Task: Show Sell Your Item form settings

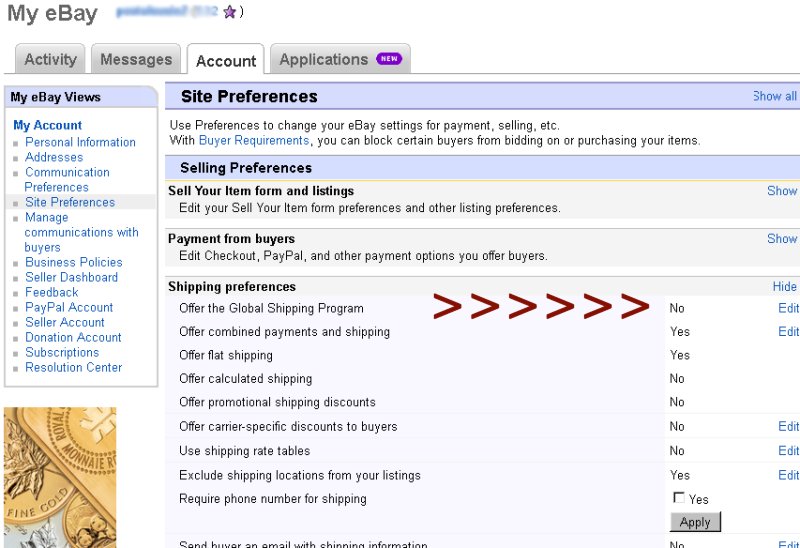Action: [x=782, y=191]
